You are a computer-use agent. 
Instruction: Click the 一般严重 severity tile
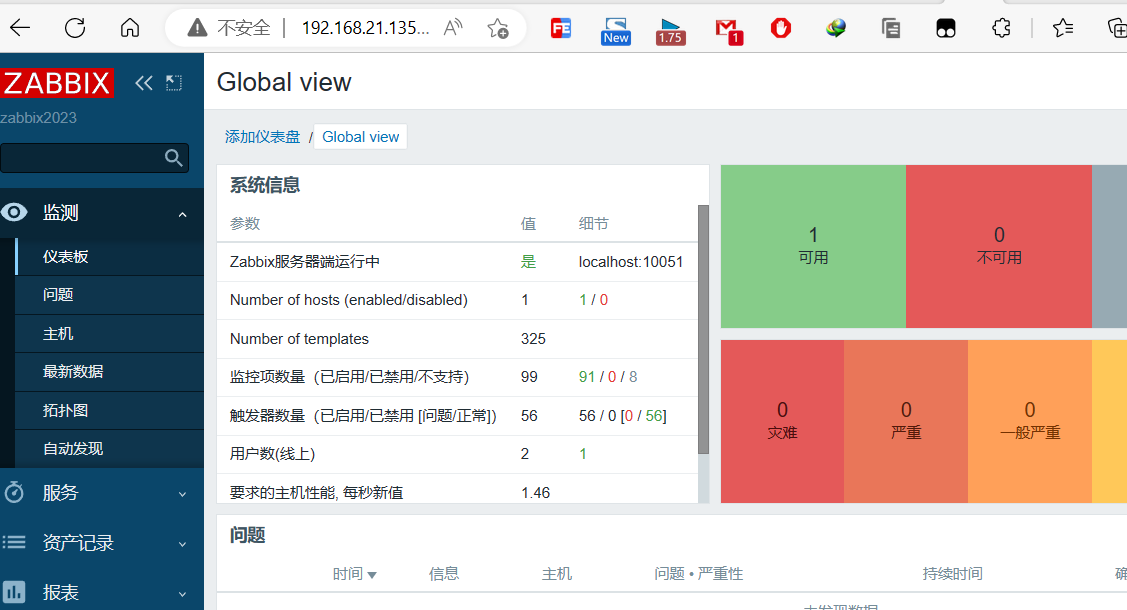point(1029,421)
